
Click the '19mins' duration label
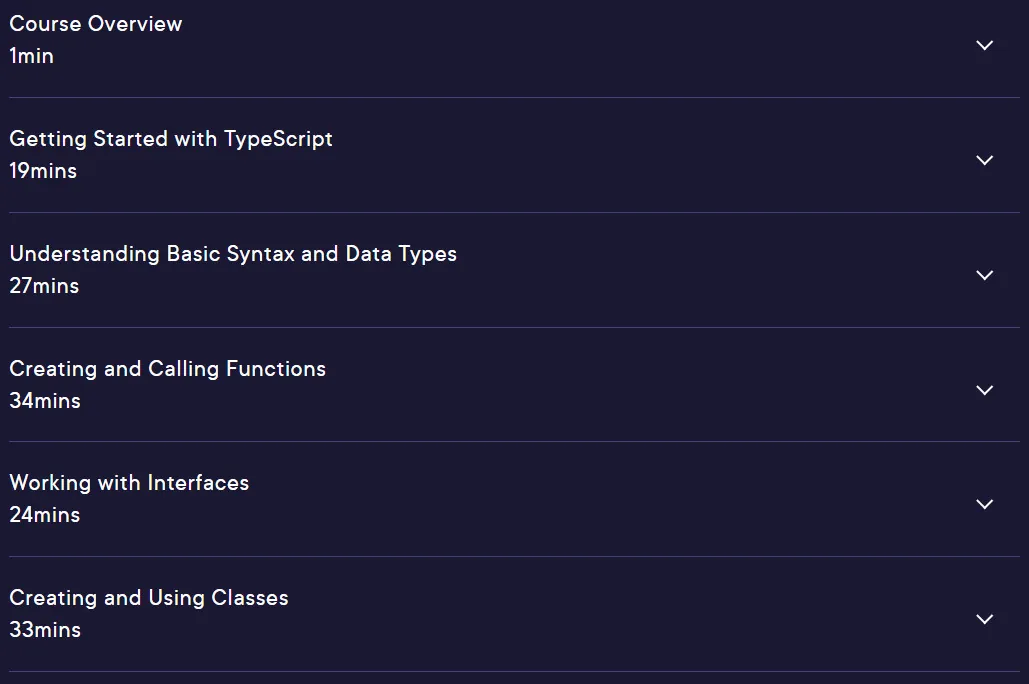pyautogui.click(x=43, y=171)
